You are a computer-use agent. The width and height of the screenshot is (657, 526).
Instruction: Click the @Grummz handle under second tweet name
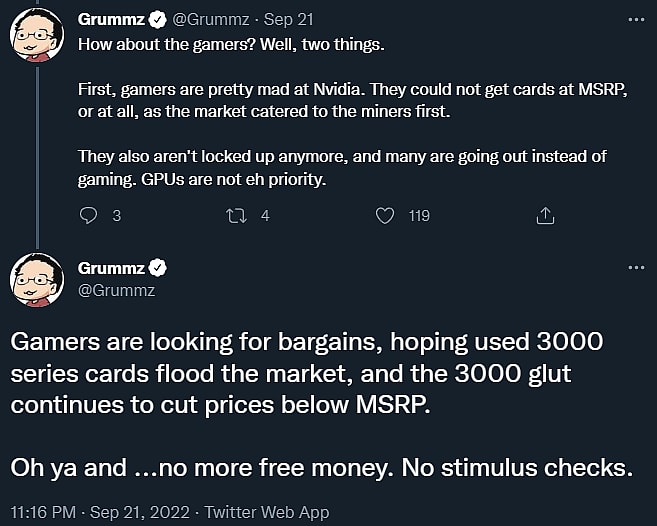(x=115, y=290)
